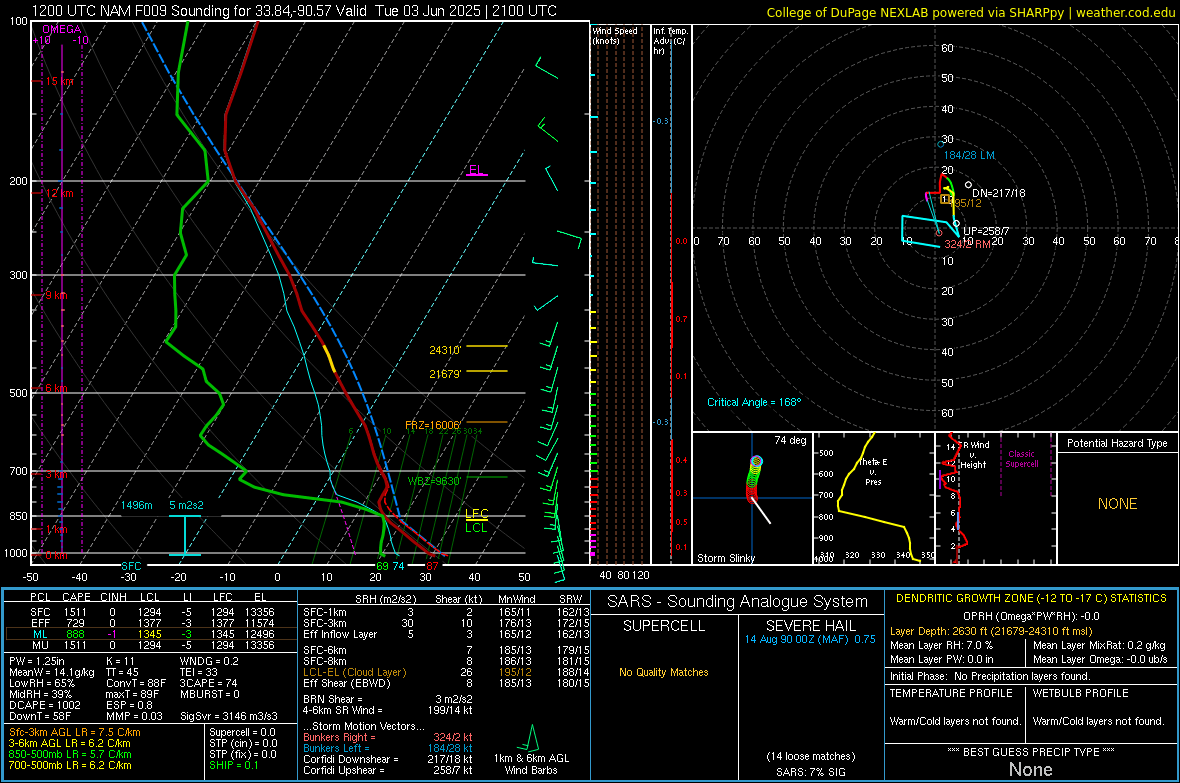This screenshot has width=1180, height=783.
Task: Select the highlighted ML parcel row
Action: pos(151,634)
